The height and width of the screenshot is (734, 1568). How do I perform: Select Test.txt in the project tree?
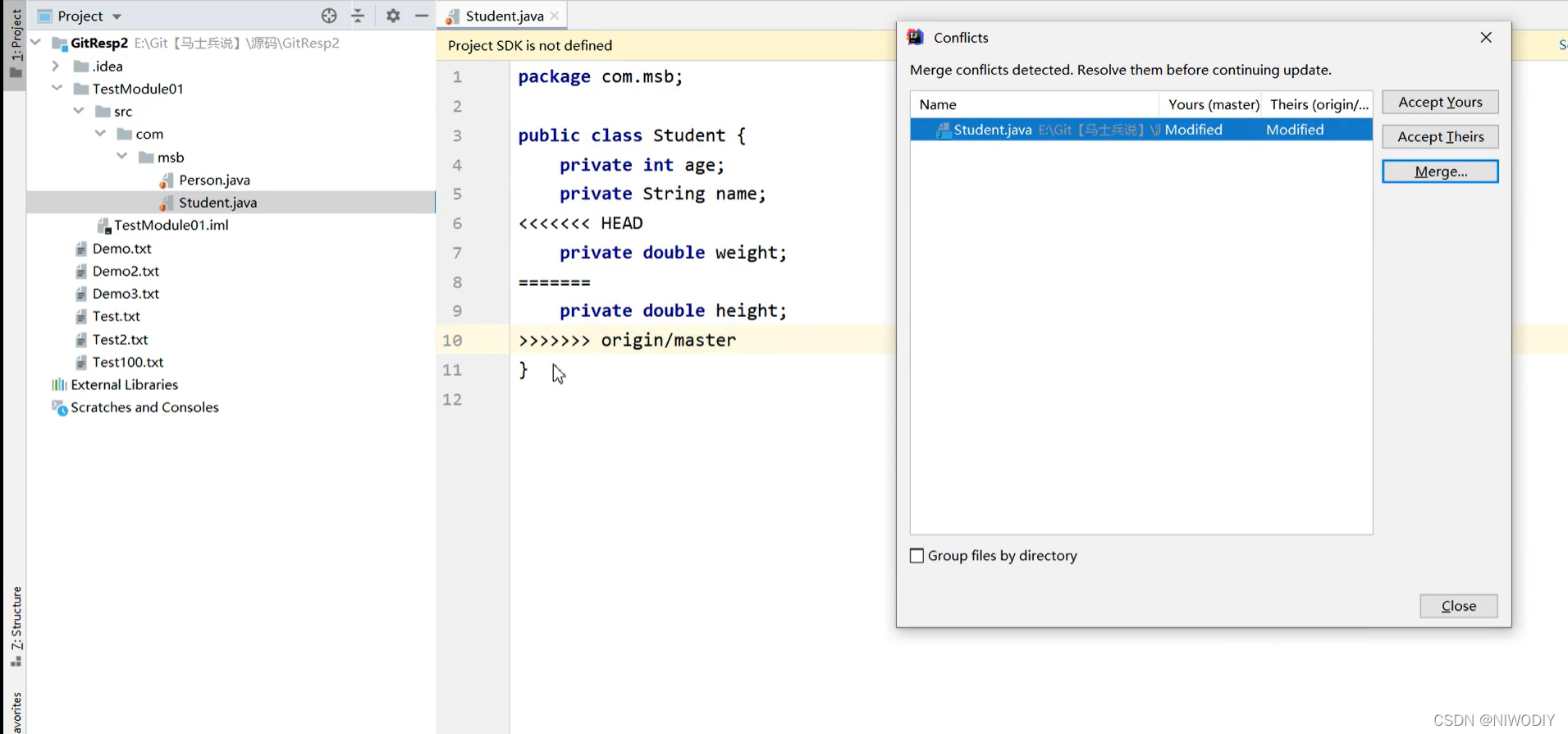point(116,316)
